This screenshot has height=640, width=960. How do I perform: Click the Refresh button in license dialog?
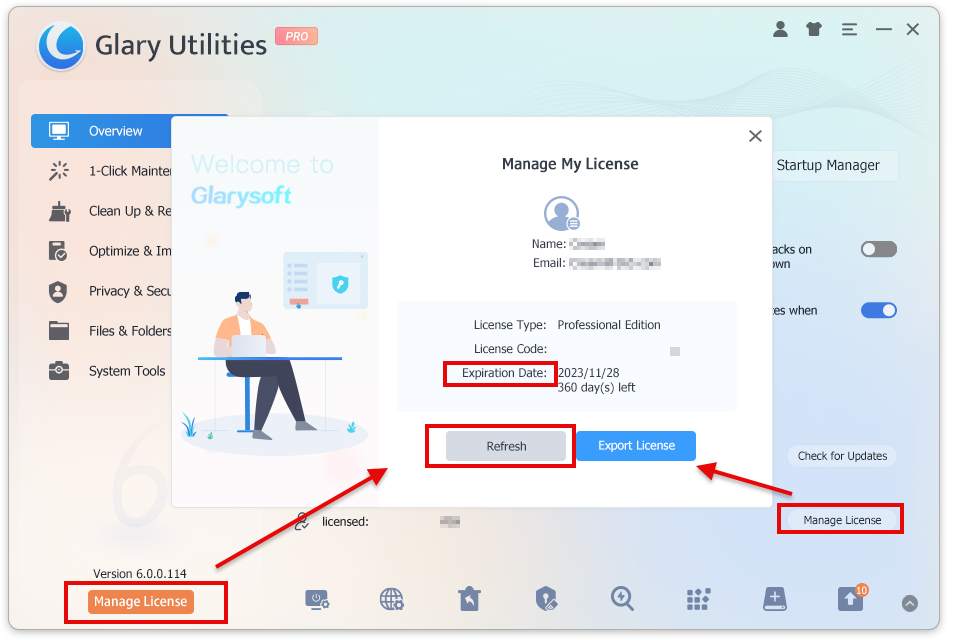[506, 446]
